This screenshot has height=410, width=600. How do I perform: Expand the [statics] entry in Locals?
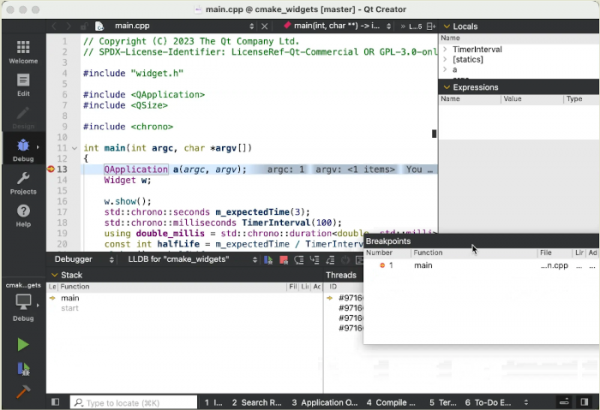(446, 60)
